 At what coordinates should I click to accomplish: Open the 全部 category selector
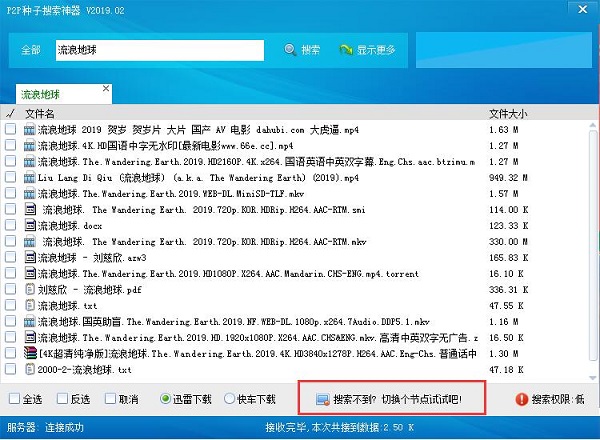(30, 49)
